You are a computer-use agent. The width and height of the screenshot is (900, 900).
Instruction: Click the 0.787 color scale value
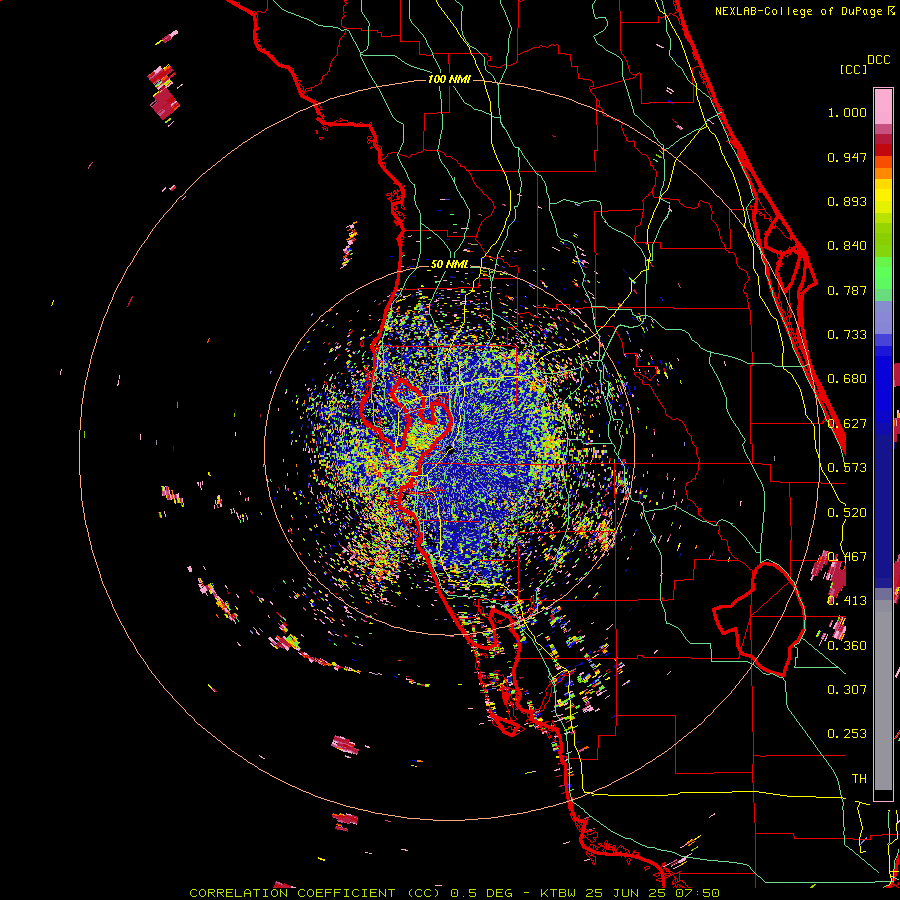[x=847, y=290]
